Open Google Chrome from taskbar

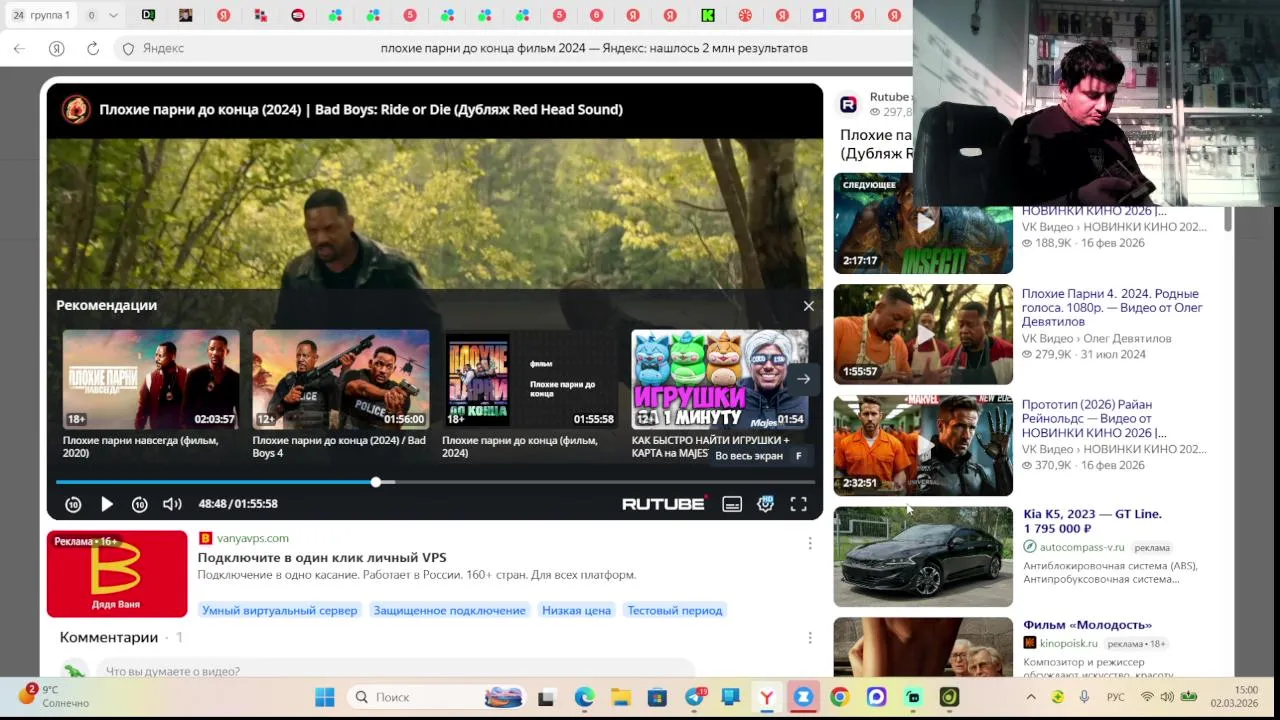[840, 697]
